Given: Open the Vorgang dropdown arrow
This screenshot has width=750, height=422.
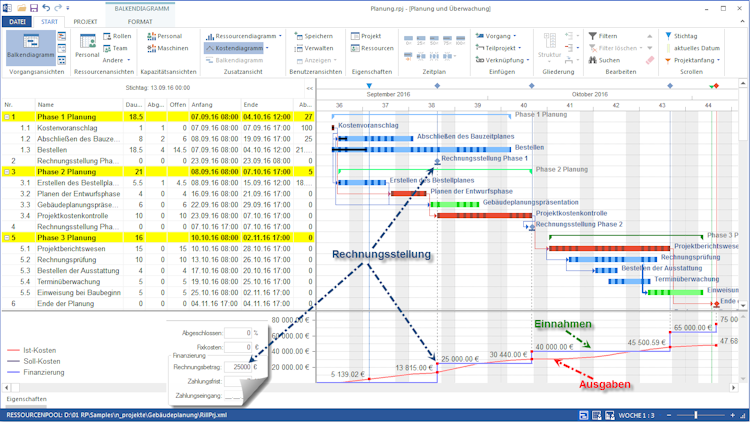Looking at the screenshot, I should (x=515, y=36).
